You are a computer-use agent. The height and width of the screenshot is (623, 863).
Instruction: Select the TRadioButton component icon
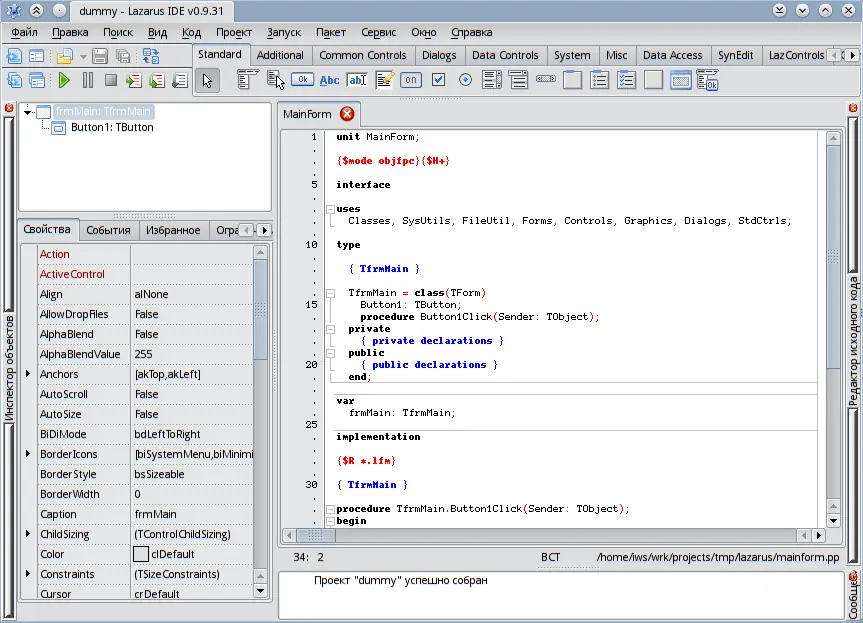[x=465, y=80]
